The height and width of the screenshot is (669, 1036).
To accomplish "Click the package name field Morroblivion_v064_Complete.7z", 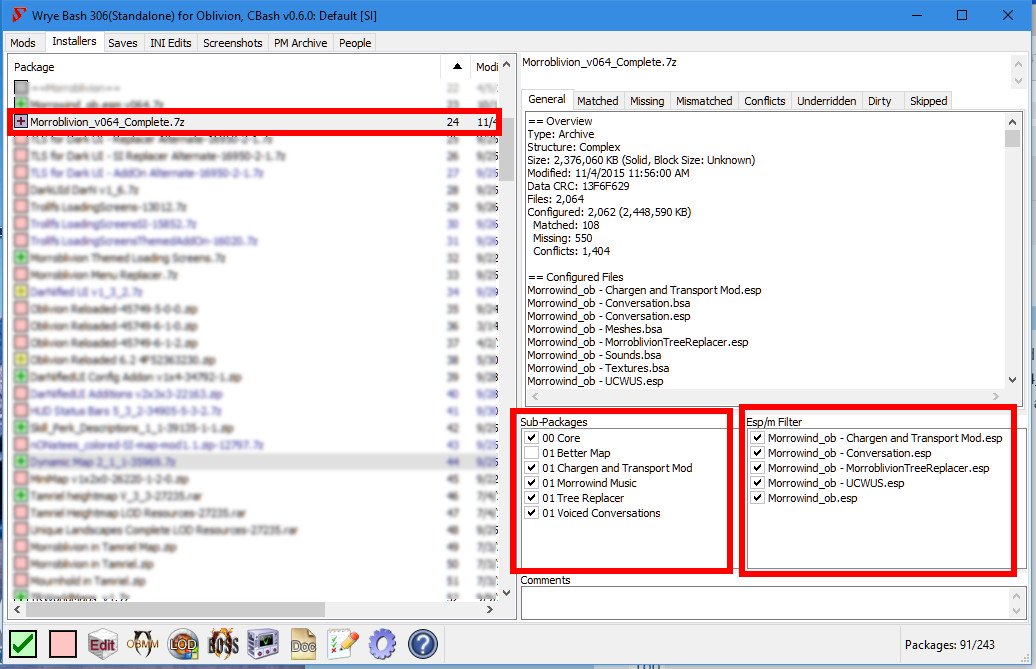I will (765, 71).
